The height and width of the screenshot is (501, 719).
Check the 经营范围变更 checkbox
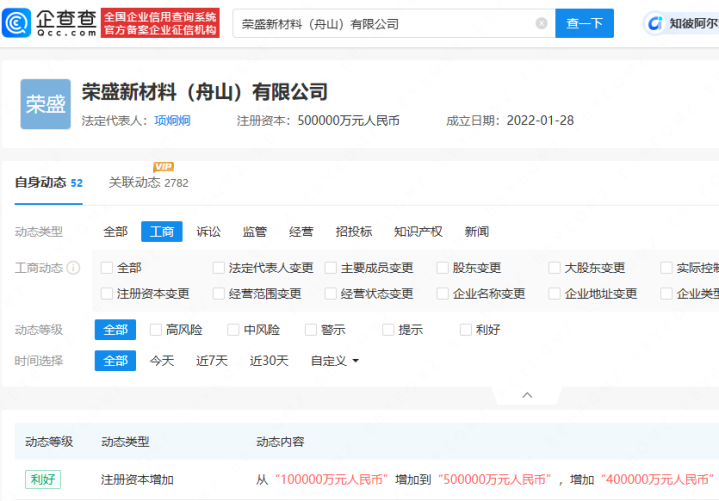[x=219, y=293]
